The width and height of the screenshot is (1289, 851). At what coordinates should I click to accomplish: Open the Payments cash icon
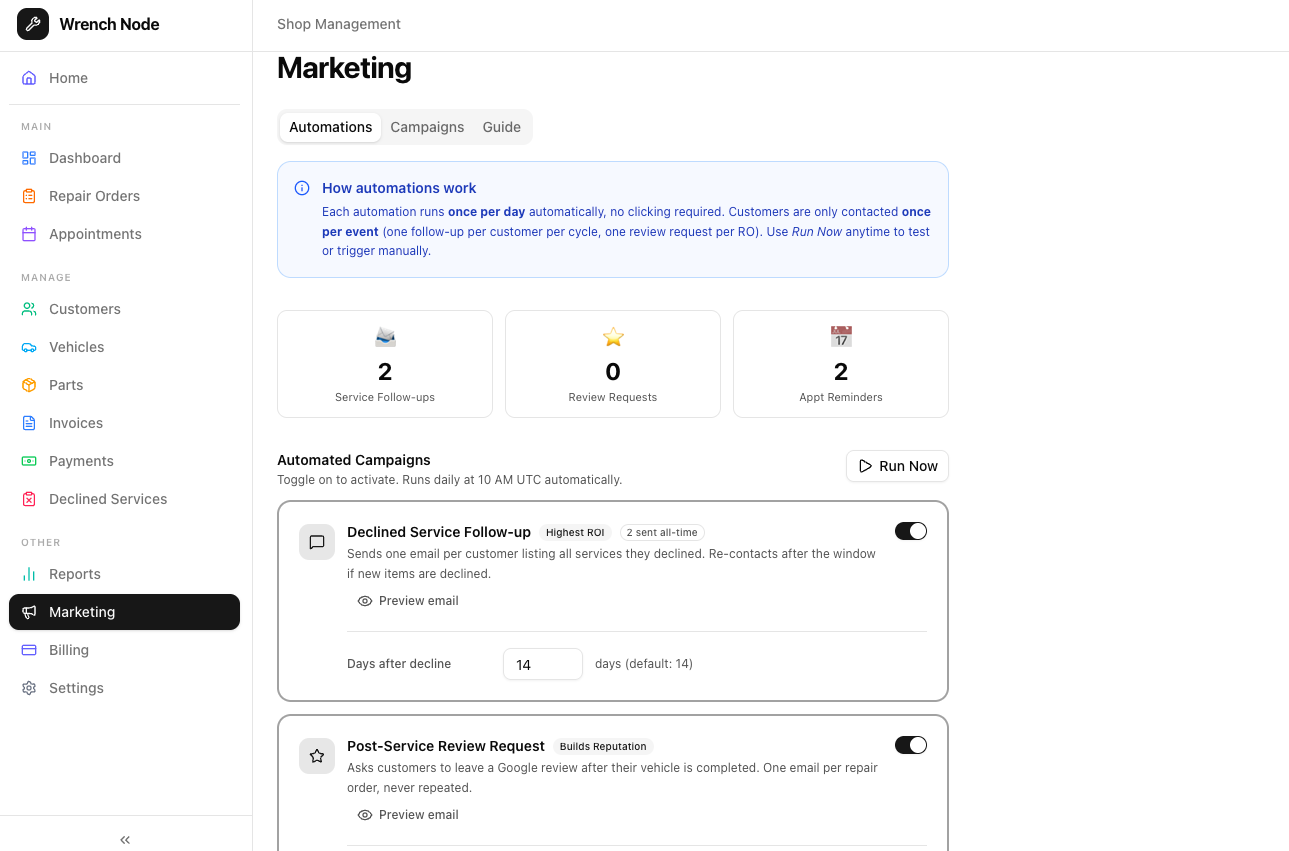[x=29, y=461]
